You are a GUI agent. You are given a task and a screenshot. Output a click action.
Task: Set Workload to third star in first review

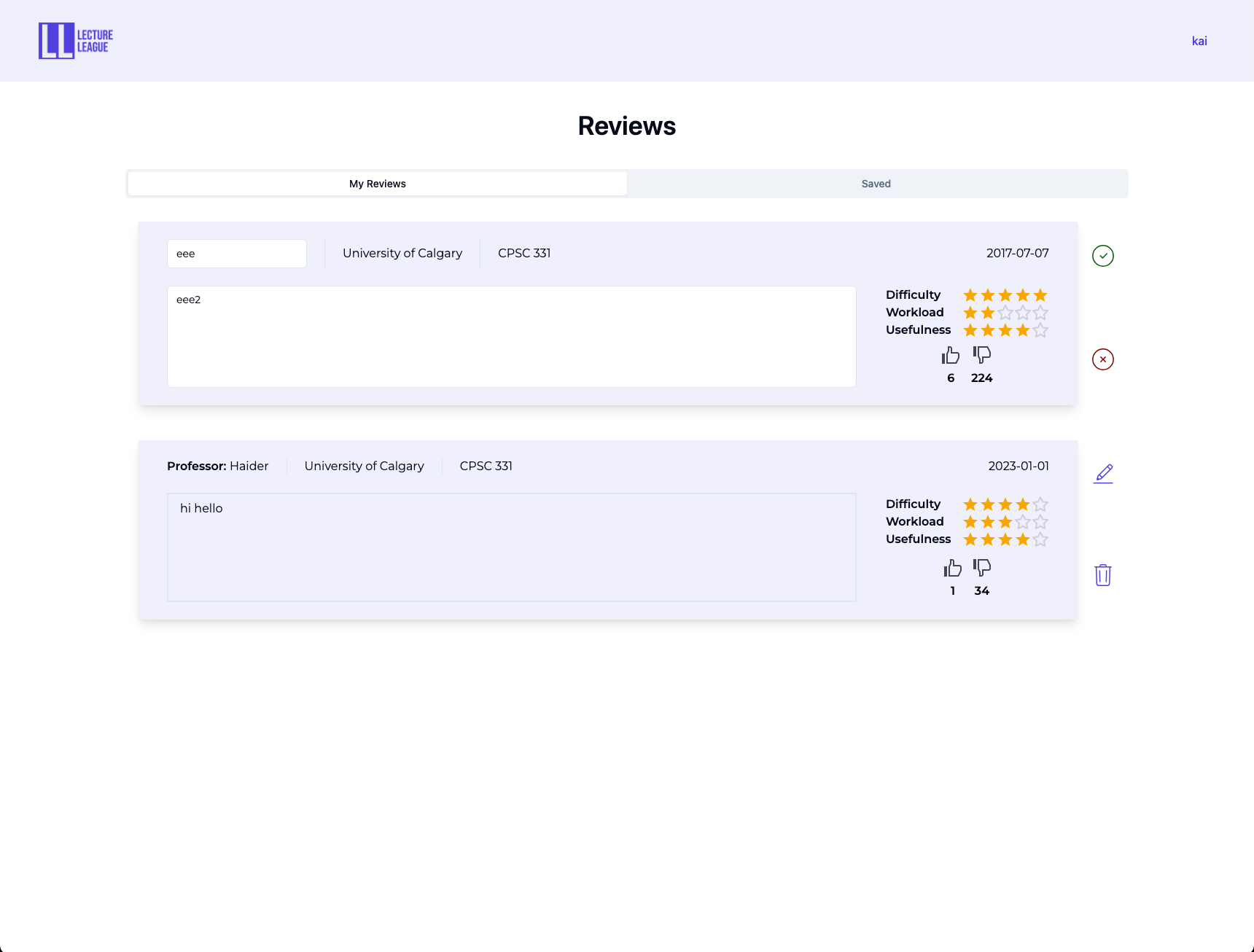point(1005,313)
